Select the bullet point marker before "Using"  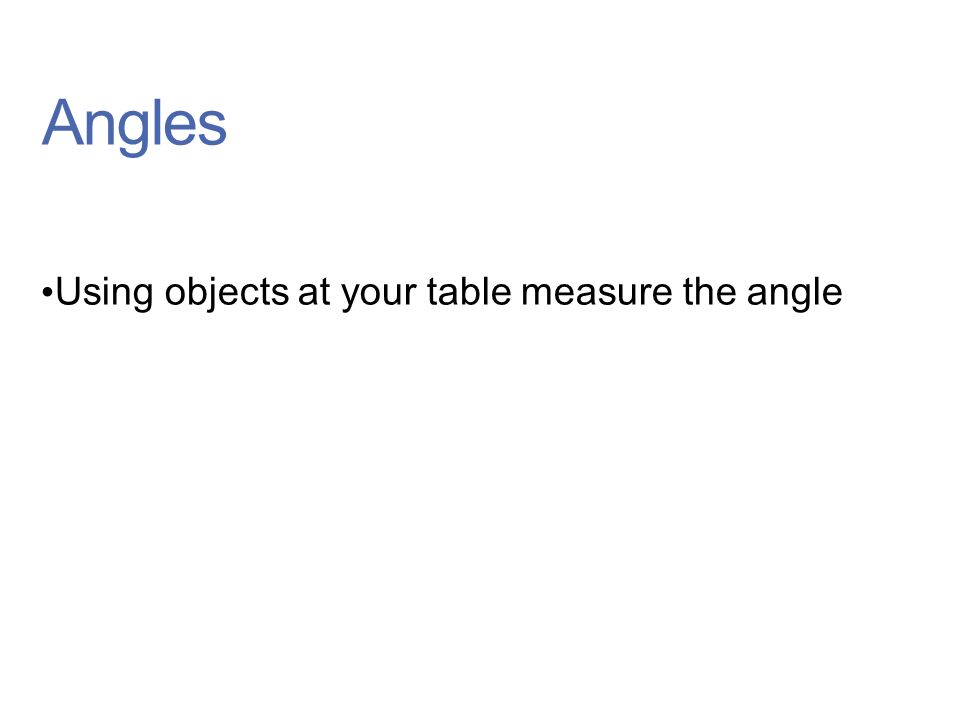coord(48,293)
